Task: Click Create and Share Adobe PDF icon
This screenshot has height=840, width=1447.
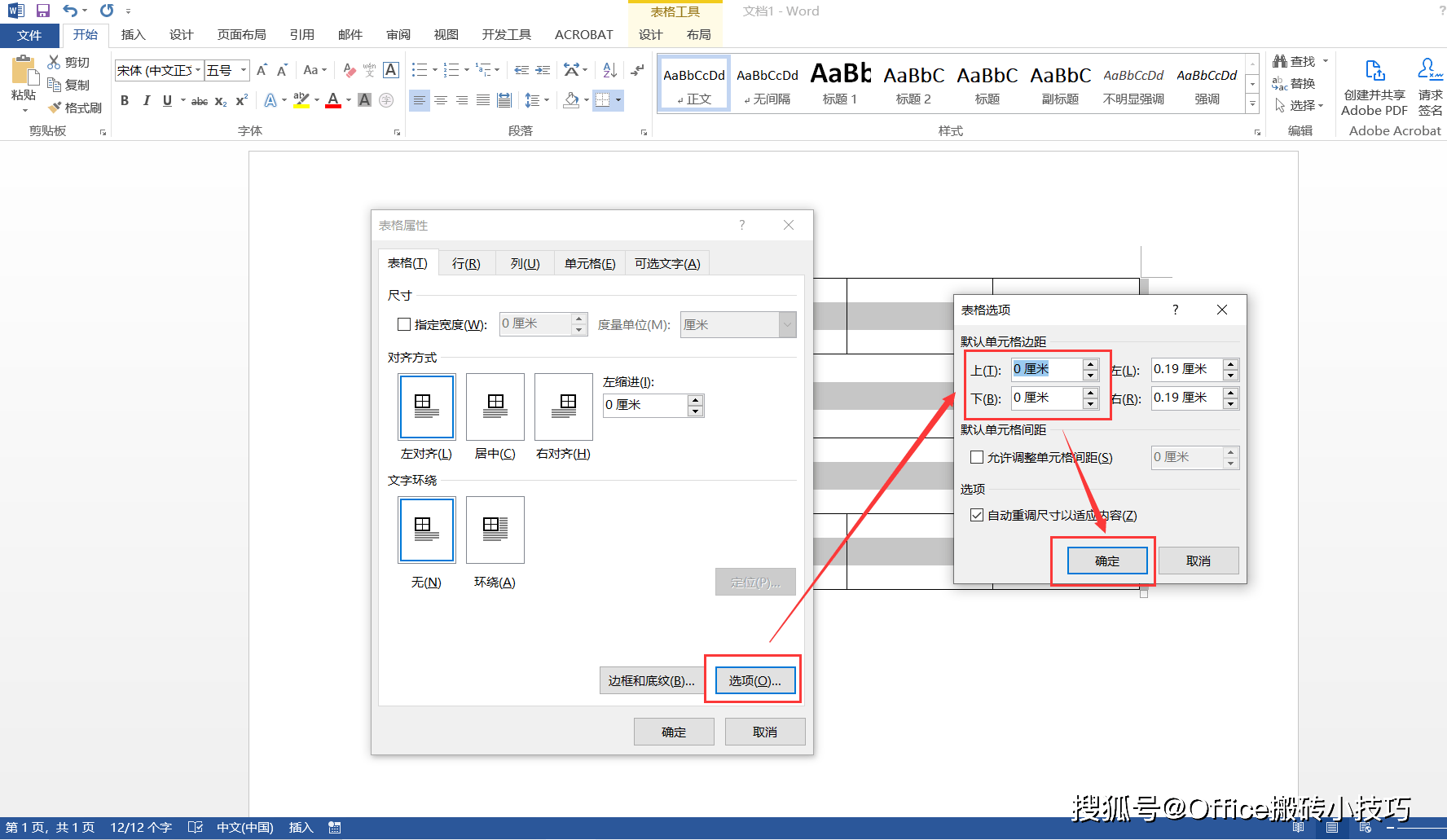Action: click(x=1374, y=71)
